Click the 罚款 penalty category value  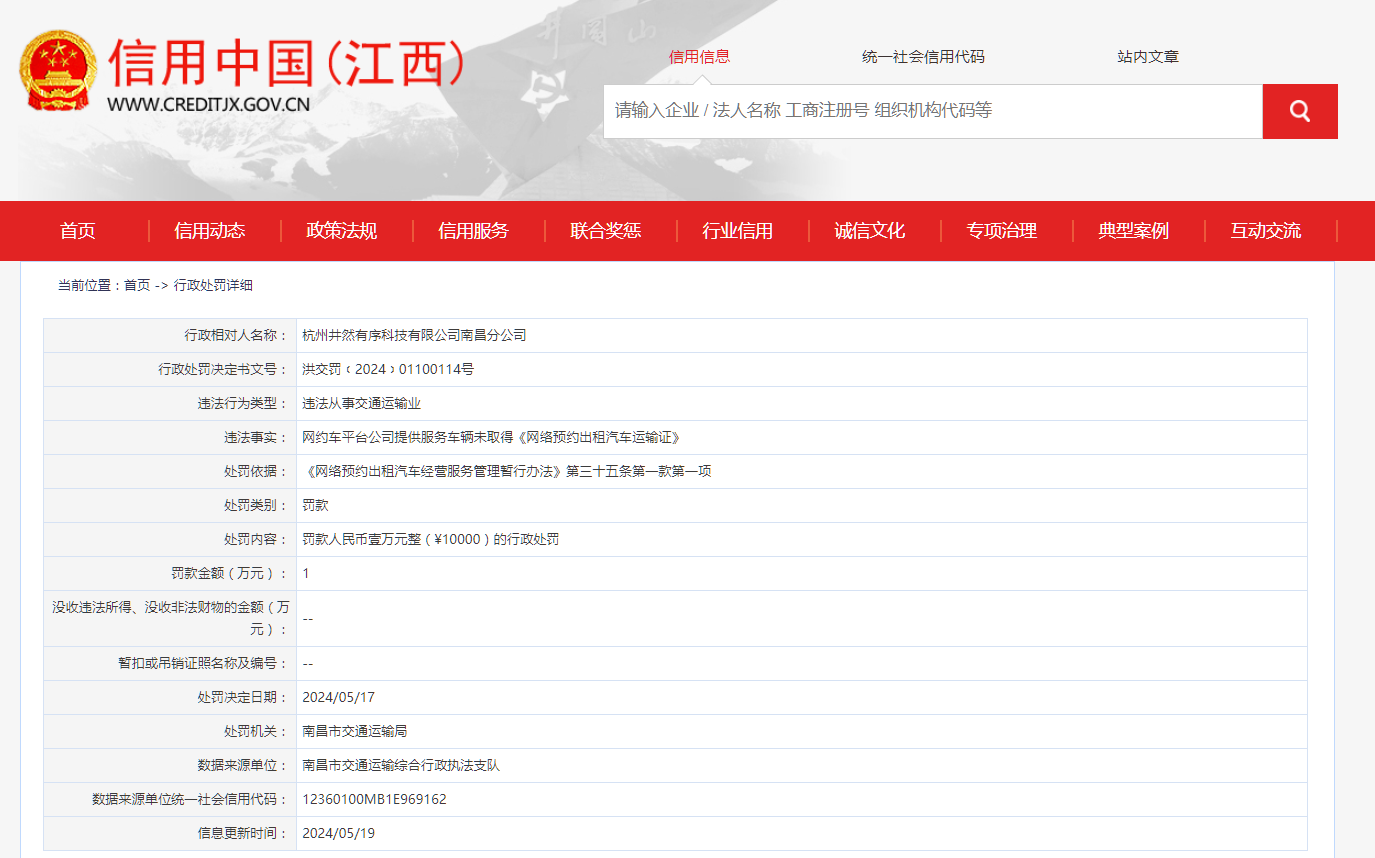coord(315,505)
